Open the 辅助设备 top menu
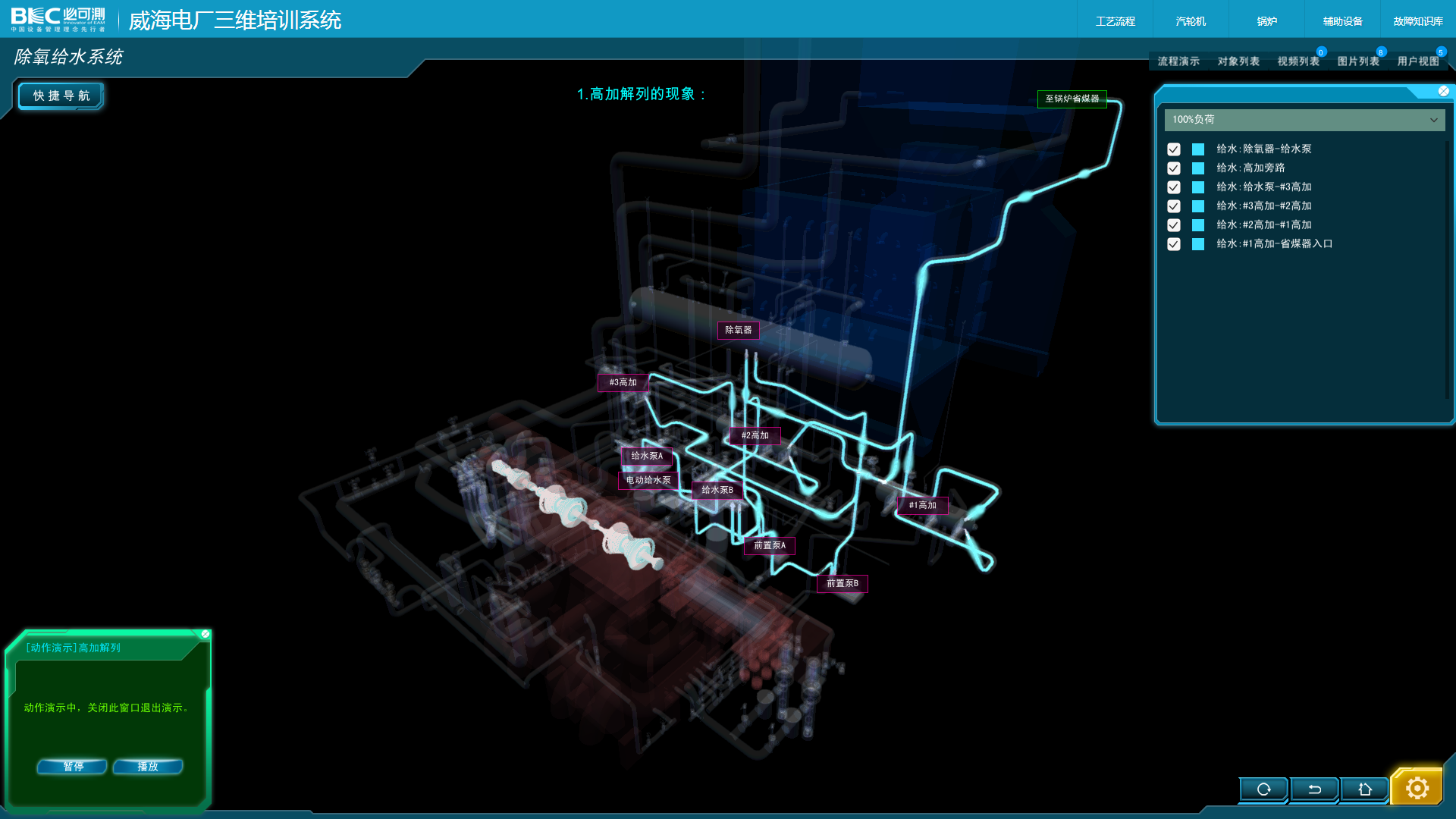This screenshot has height=819, width=1456. (x=1342, y=21)
